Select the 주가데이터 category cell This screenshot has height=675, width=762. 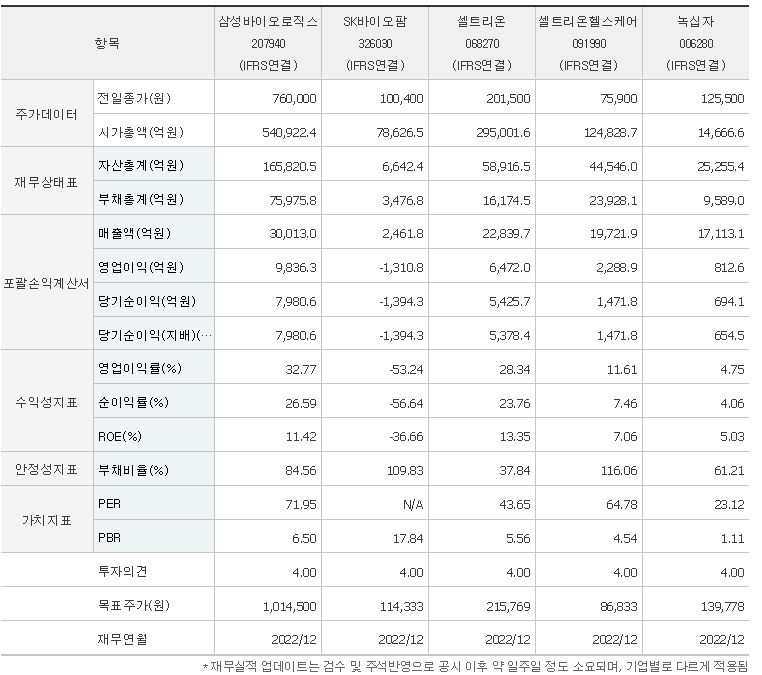click(x=47, y=114)
